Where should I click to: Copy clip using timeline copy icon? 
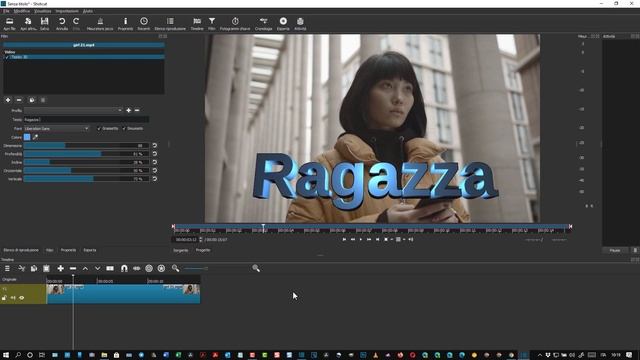[34, 268]
